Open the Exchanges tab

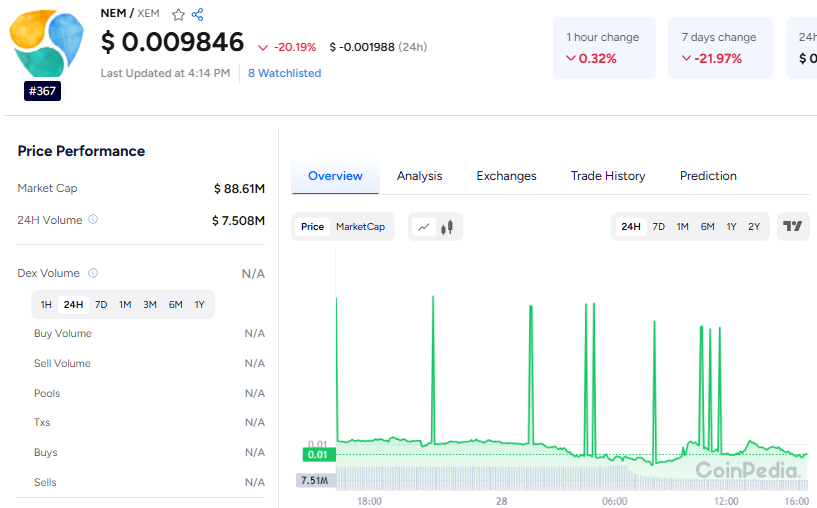506,176
